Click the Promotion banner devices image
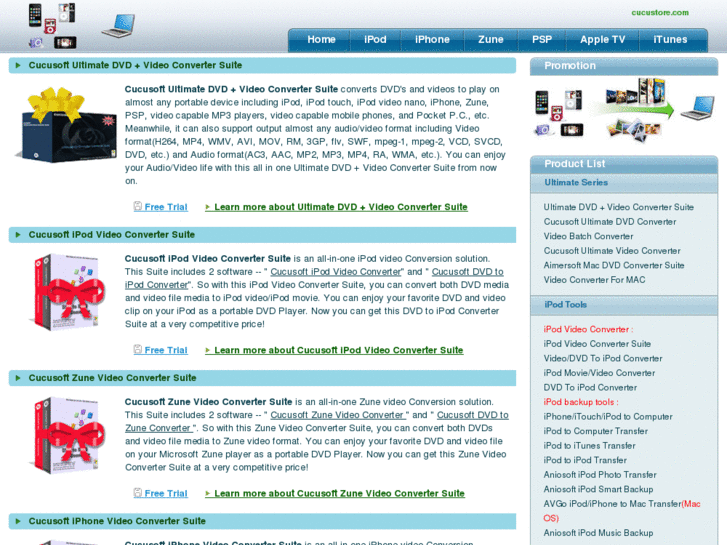Viewport: 727px width, 545px height. (x=559, y=113)
